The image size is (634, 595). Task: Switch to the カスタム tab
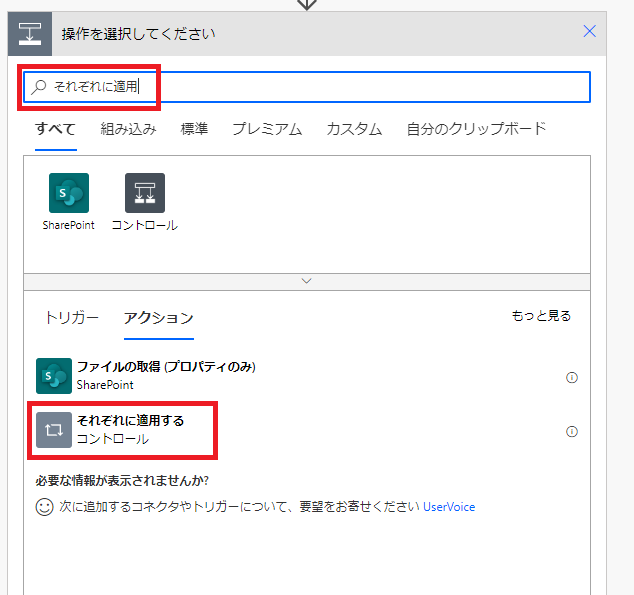tap(354, 128)
